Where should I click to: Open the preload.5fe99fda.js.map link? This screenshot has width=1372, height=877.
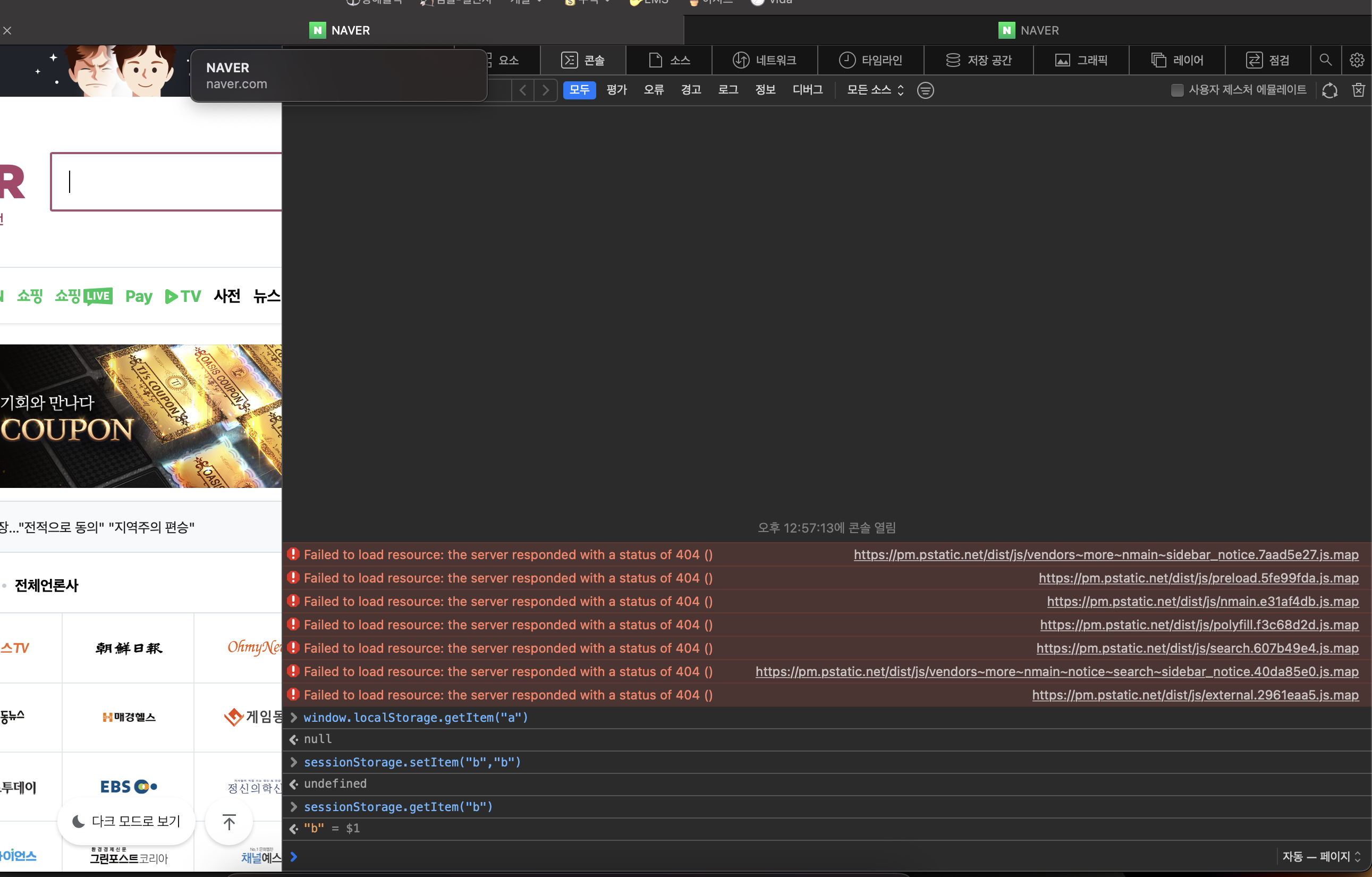[1198, 578]
